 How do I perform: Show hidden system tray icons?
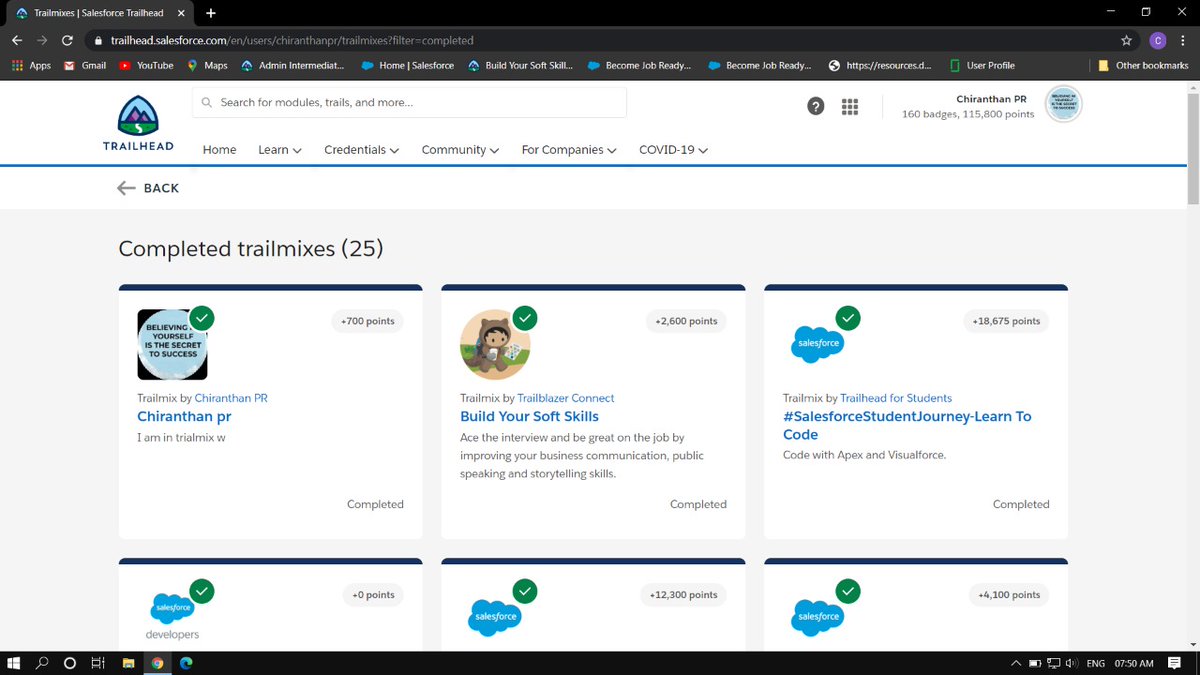(1016, 663)
